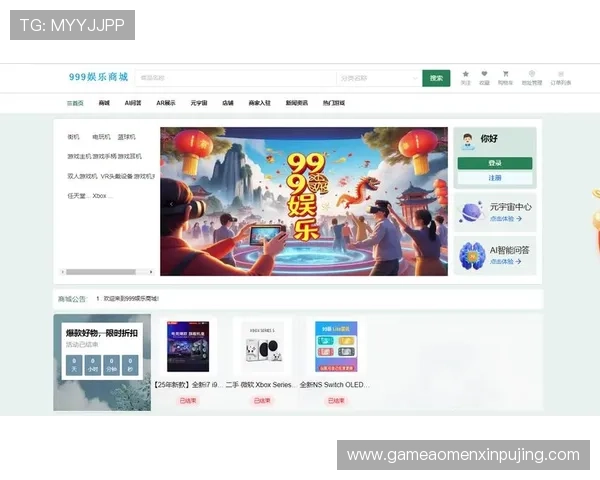Select the 双人游戏机 category

(x=82, y=176)
